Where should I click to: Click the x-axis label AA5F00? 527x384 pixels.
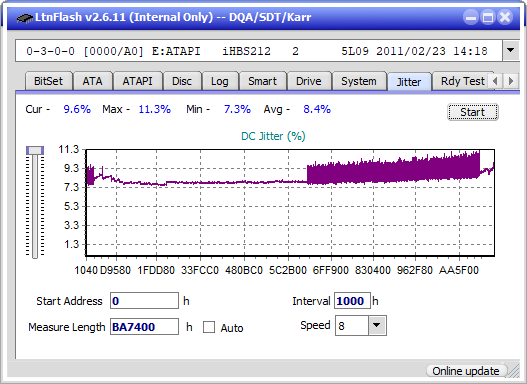(458, 270)
